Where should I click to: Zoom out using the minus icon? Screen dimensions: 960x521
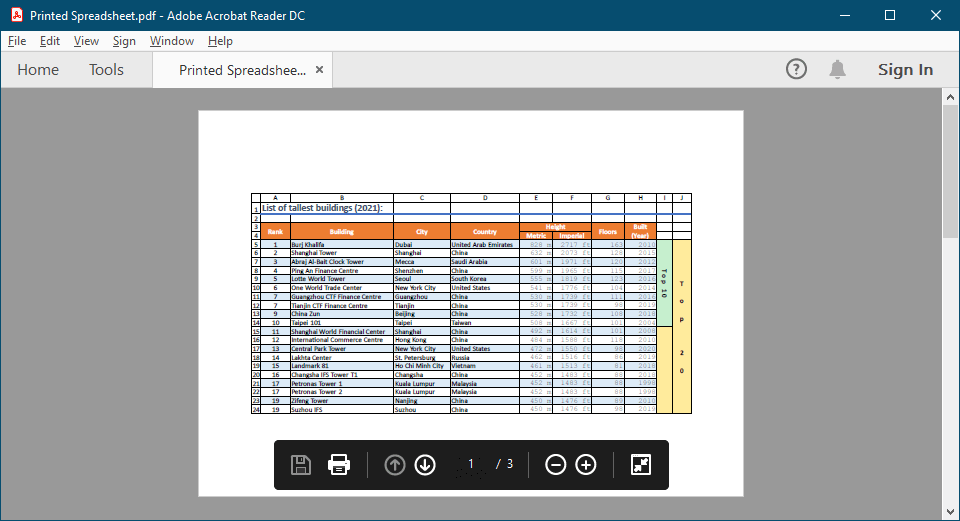tap(556, 465)
